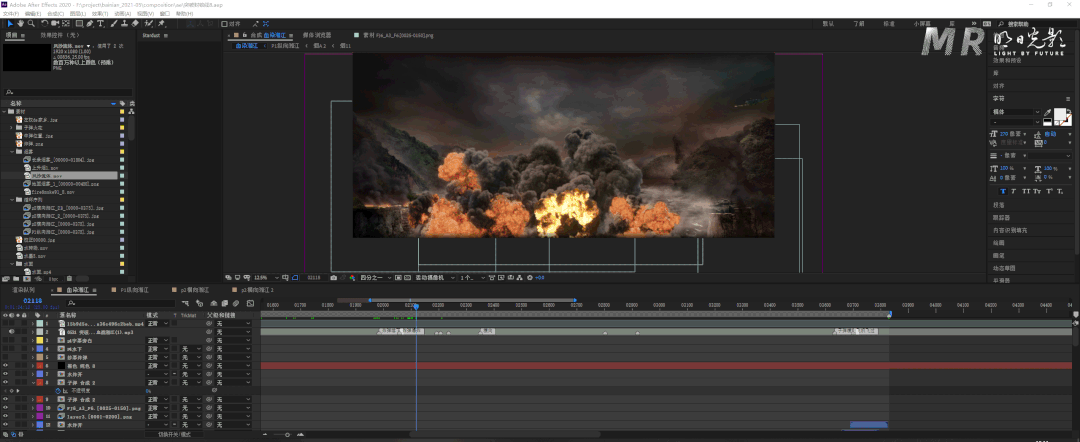Click the timeline Motion Blur enable icon

(x=236, y=303)
